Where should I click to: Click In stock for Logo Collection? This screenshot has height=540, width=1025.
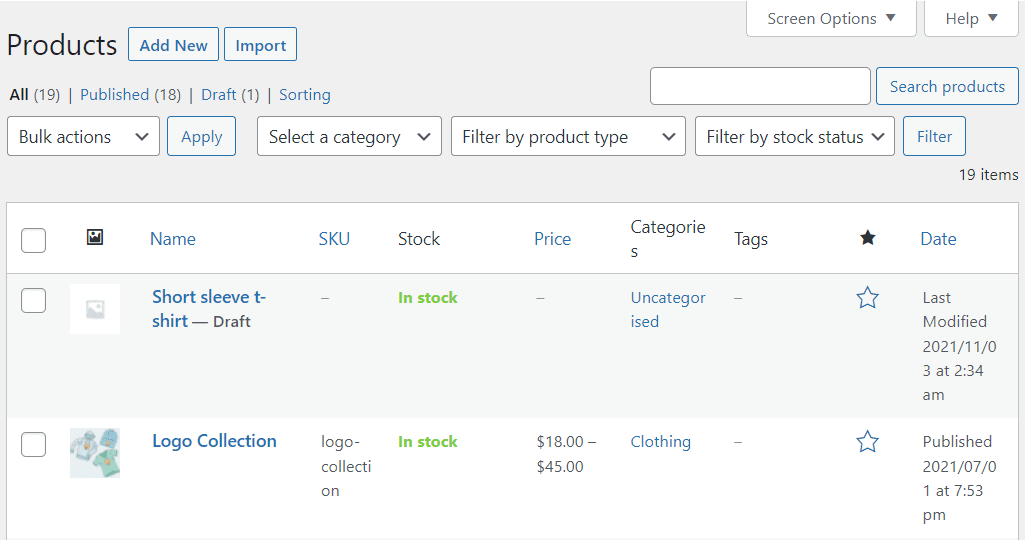point(428,442)
